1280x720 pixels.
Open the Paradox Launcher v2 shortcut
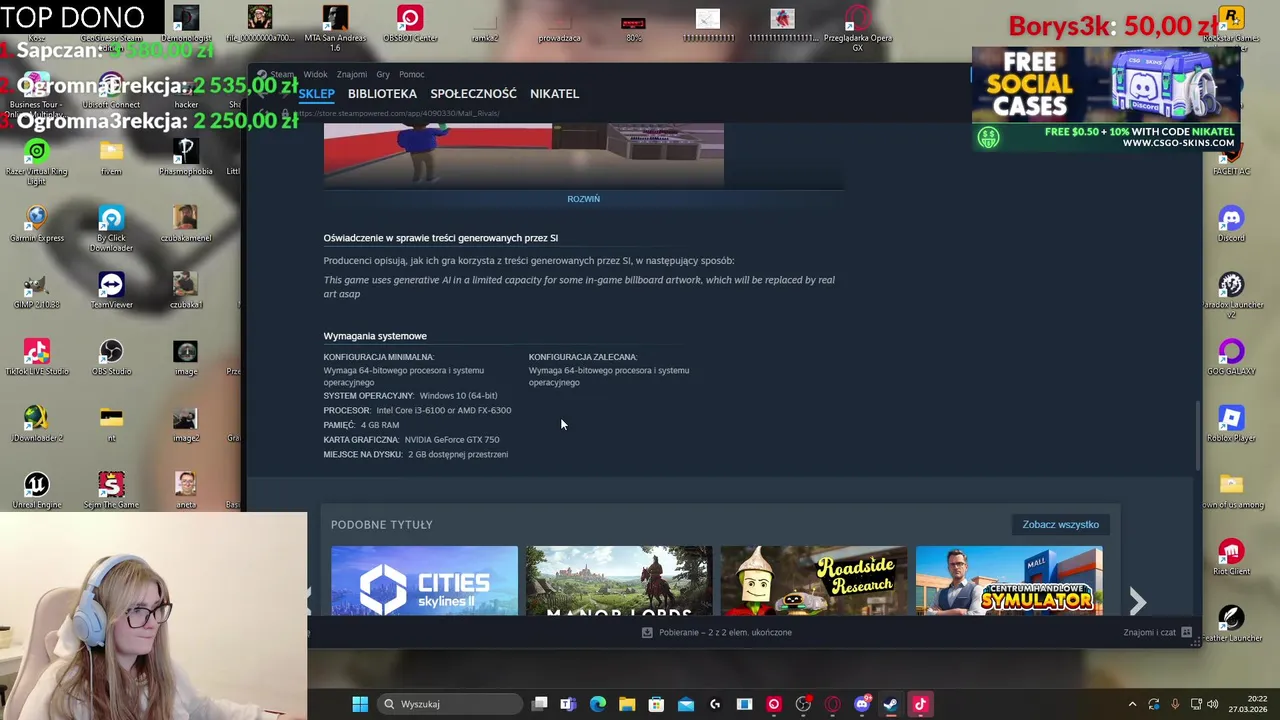pyautogui.click(x=1231, y=295)
